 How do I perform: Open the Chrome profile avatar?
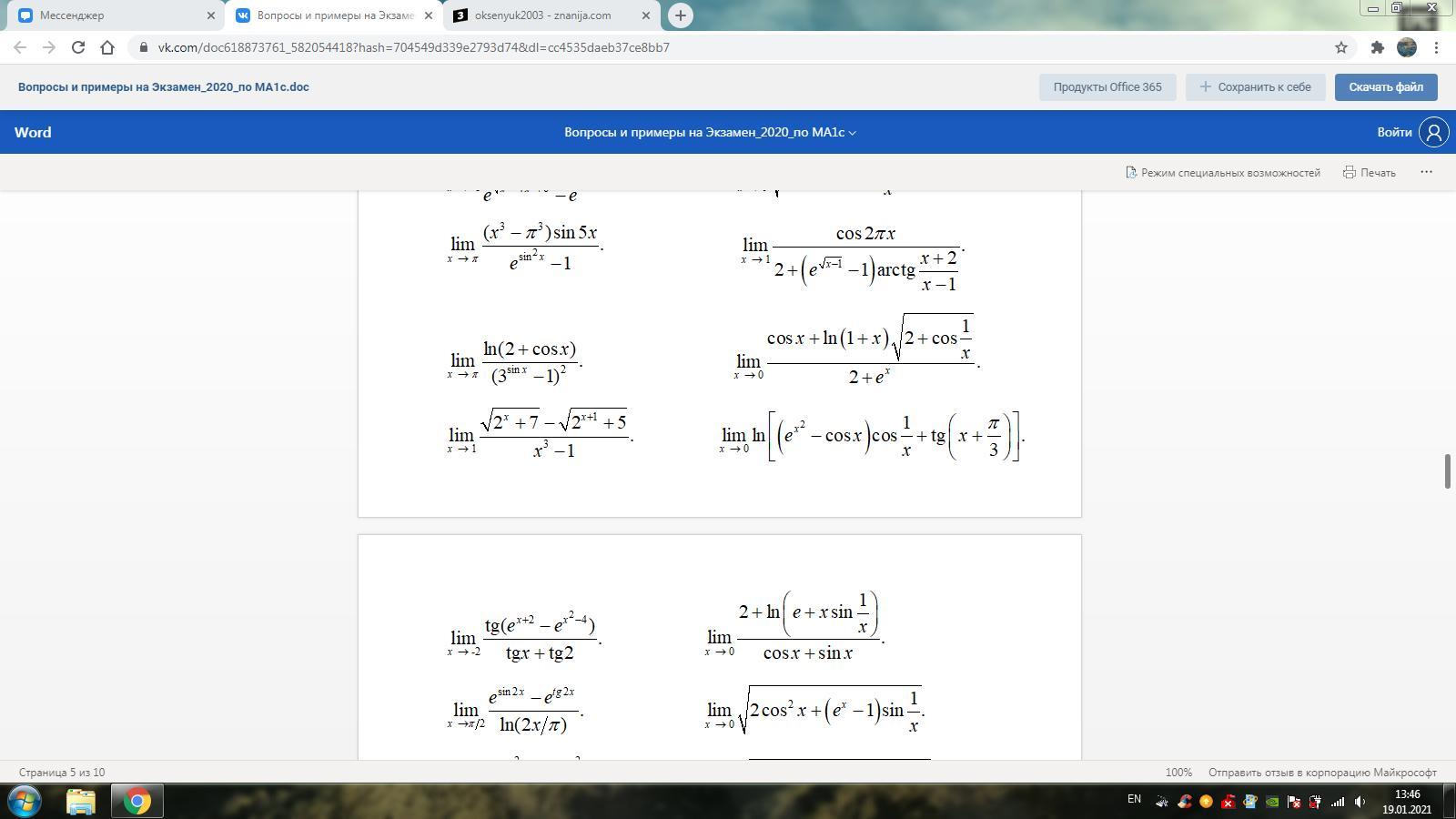1407,47
